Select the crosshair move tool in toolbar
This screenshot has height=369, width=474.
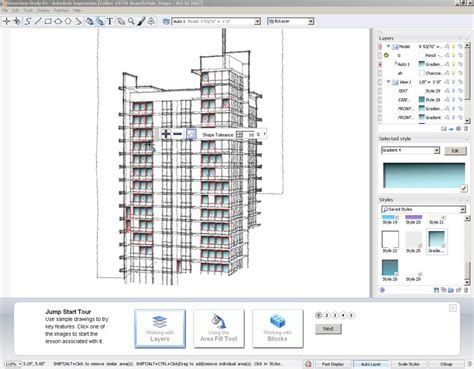(x=6, y=21)
